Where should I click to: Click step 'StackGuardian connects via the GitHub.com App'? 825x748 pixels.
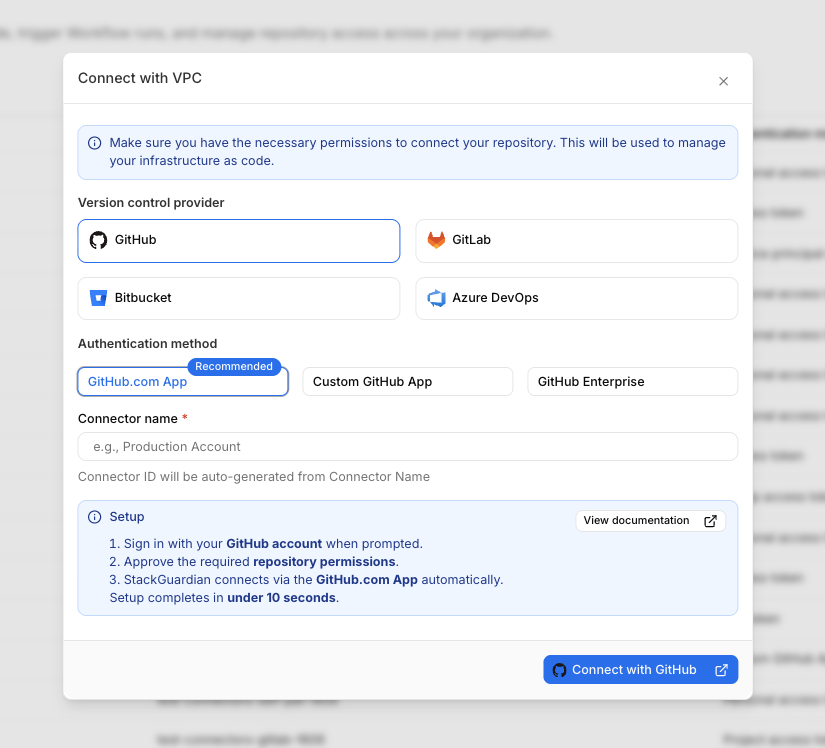[306, 580]
